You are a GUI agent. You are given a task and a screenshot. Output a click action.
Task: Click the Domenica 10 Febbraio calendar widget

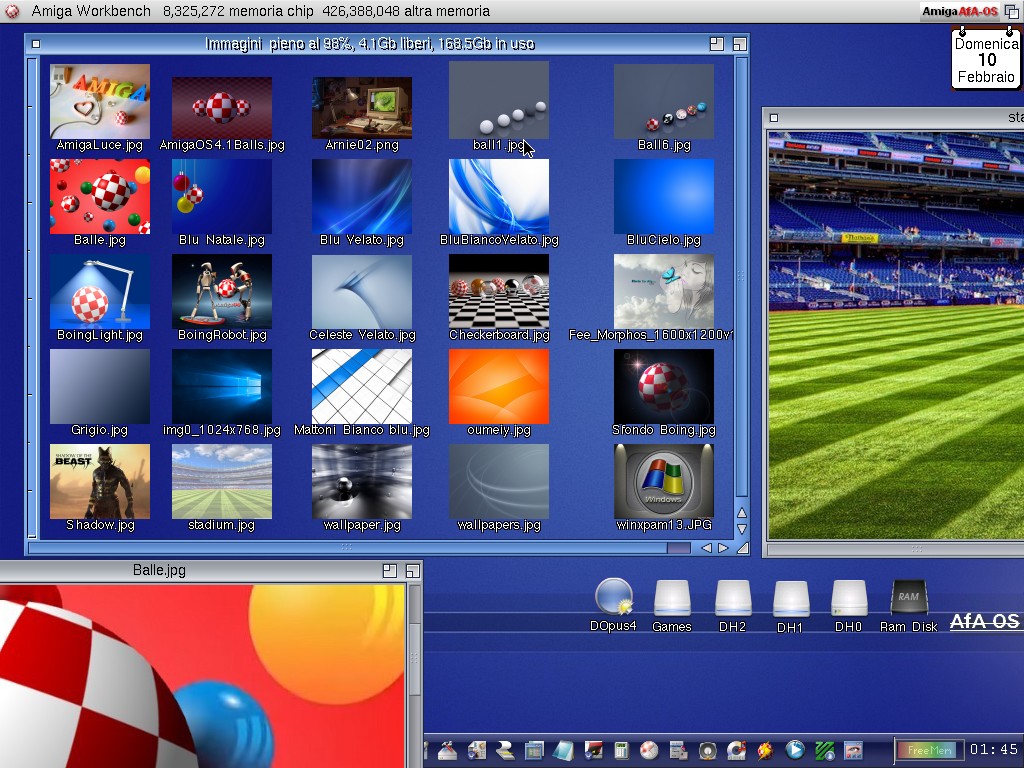pos(986,60)
